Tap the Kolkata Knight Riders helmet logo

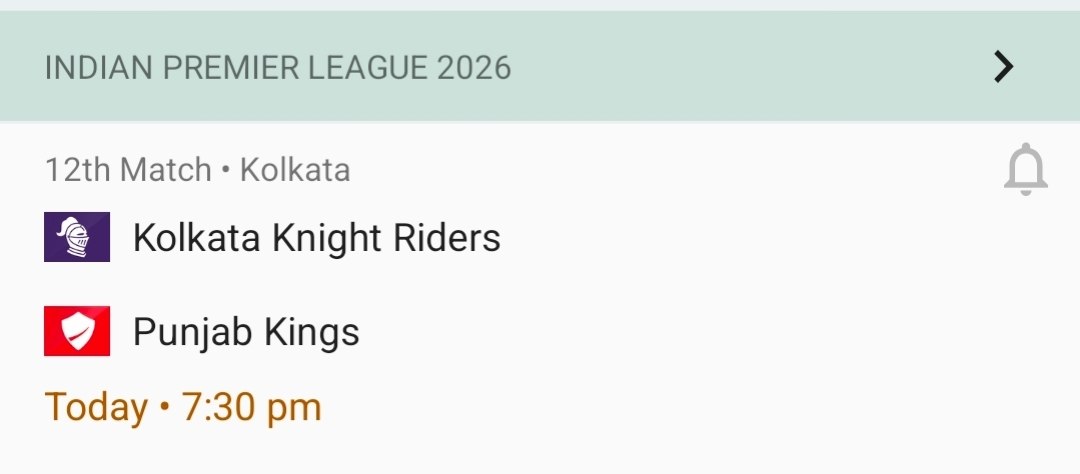coord(77,238)
